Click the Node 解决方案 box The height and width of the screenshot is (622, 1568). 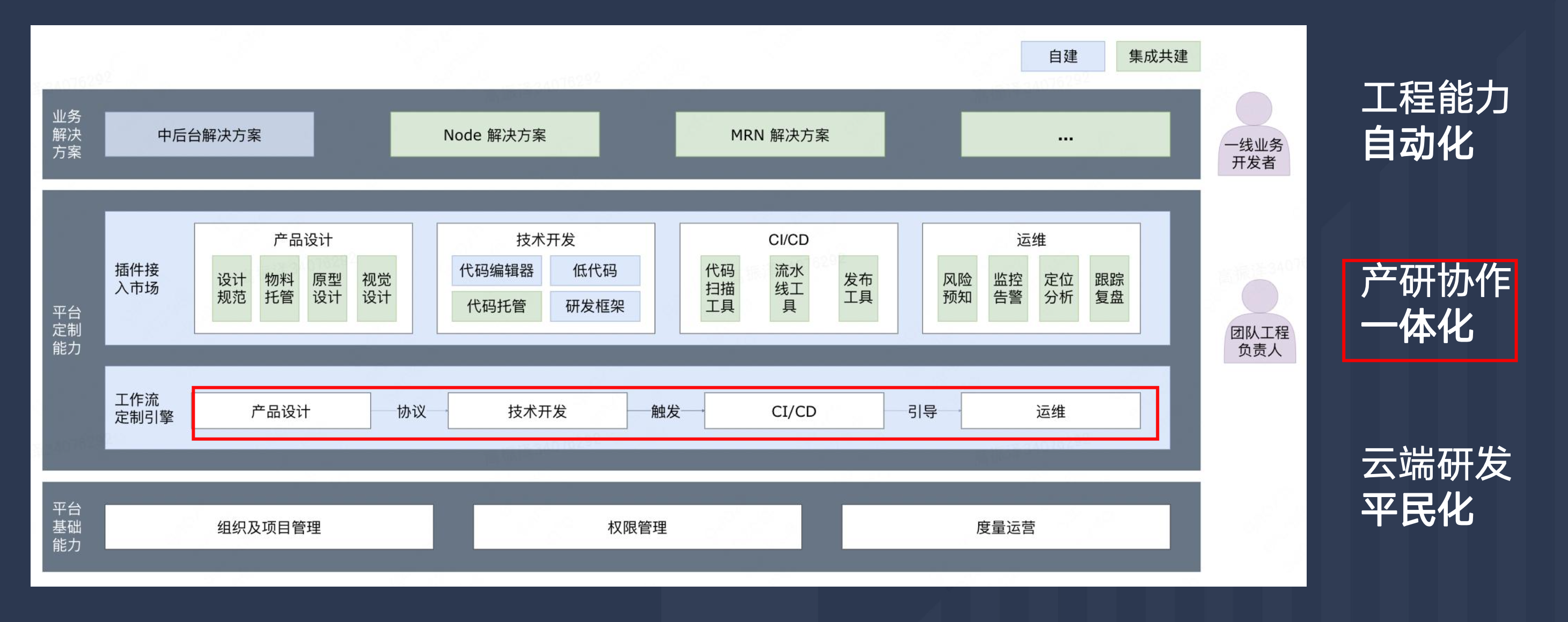[494, 135]
